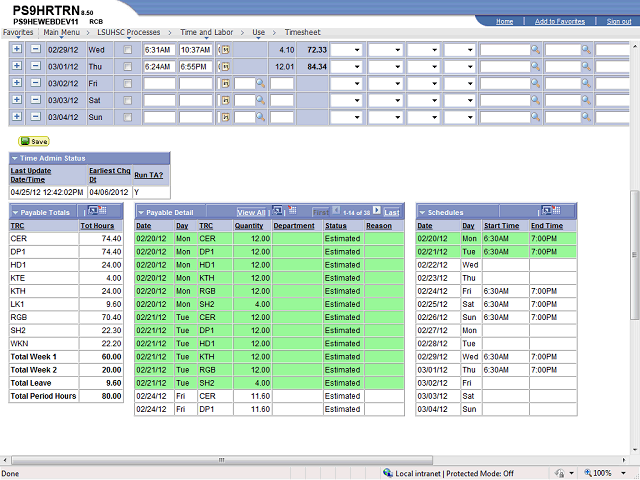Screen dimensions: 640x480
Task: Tick the checkbox on the 03/04/12 Sun row
Action: (128, 118)
